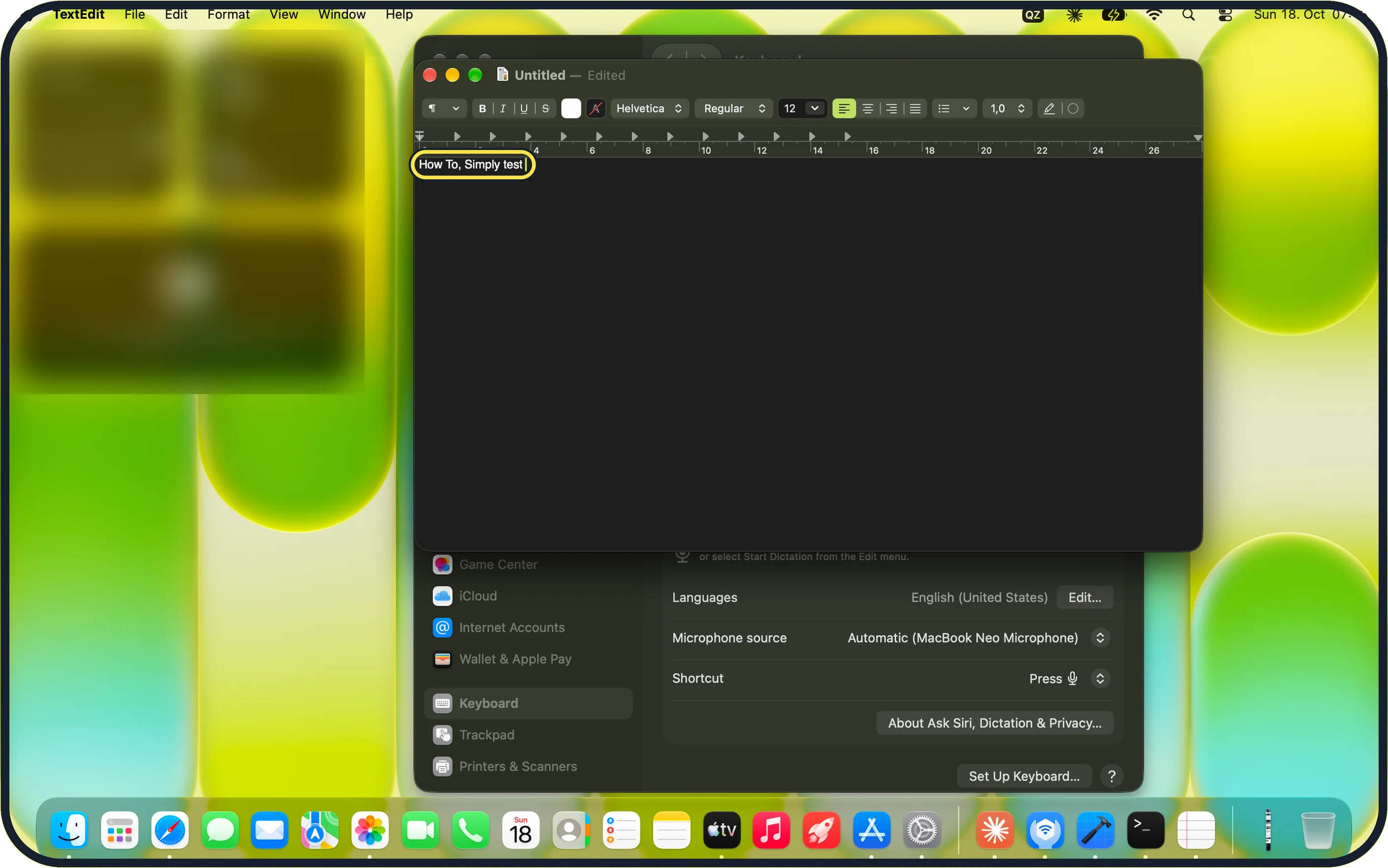Select Game Center in Settings sidebar
This screenshot has width=1388, height=868.
(x=528, y=565)
